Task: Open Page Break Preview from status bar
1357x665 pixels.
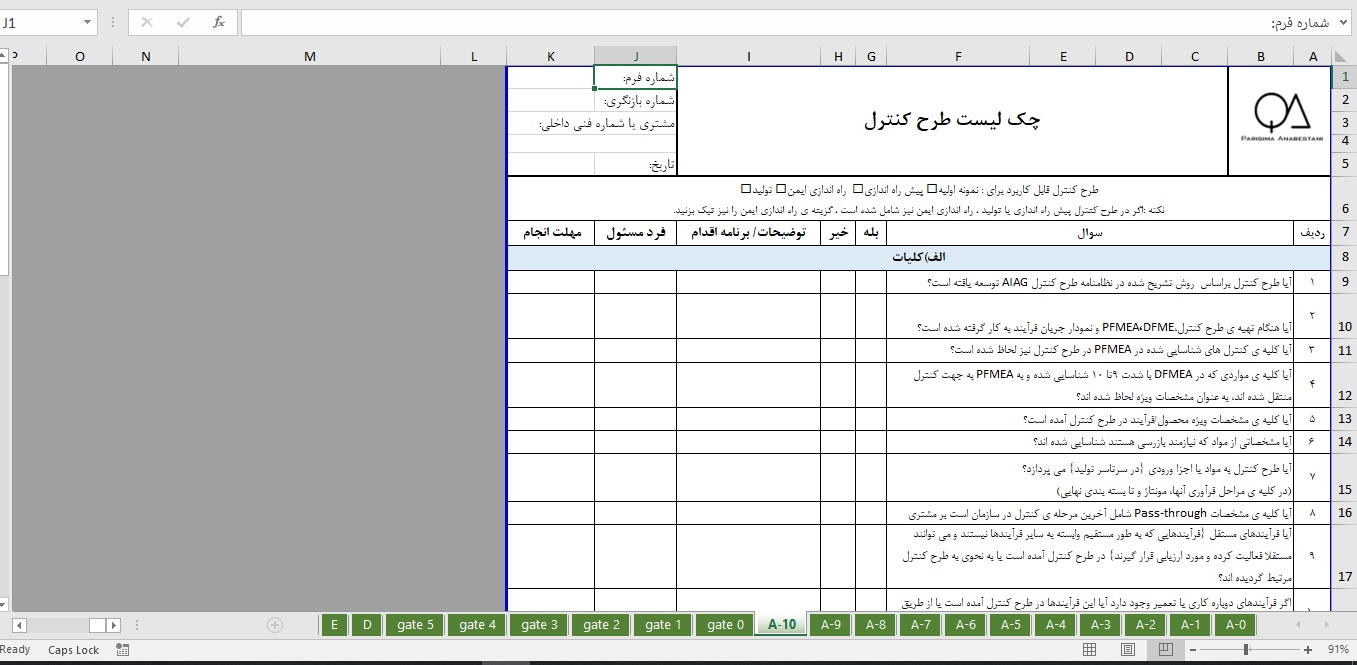Action: click(x=1166, y=650)
